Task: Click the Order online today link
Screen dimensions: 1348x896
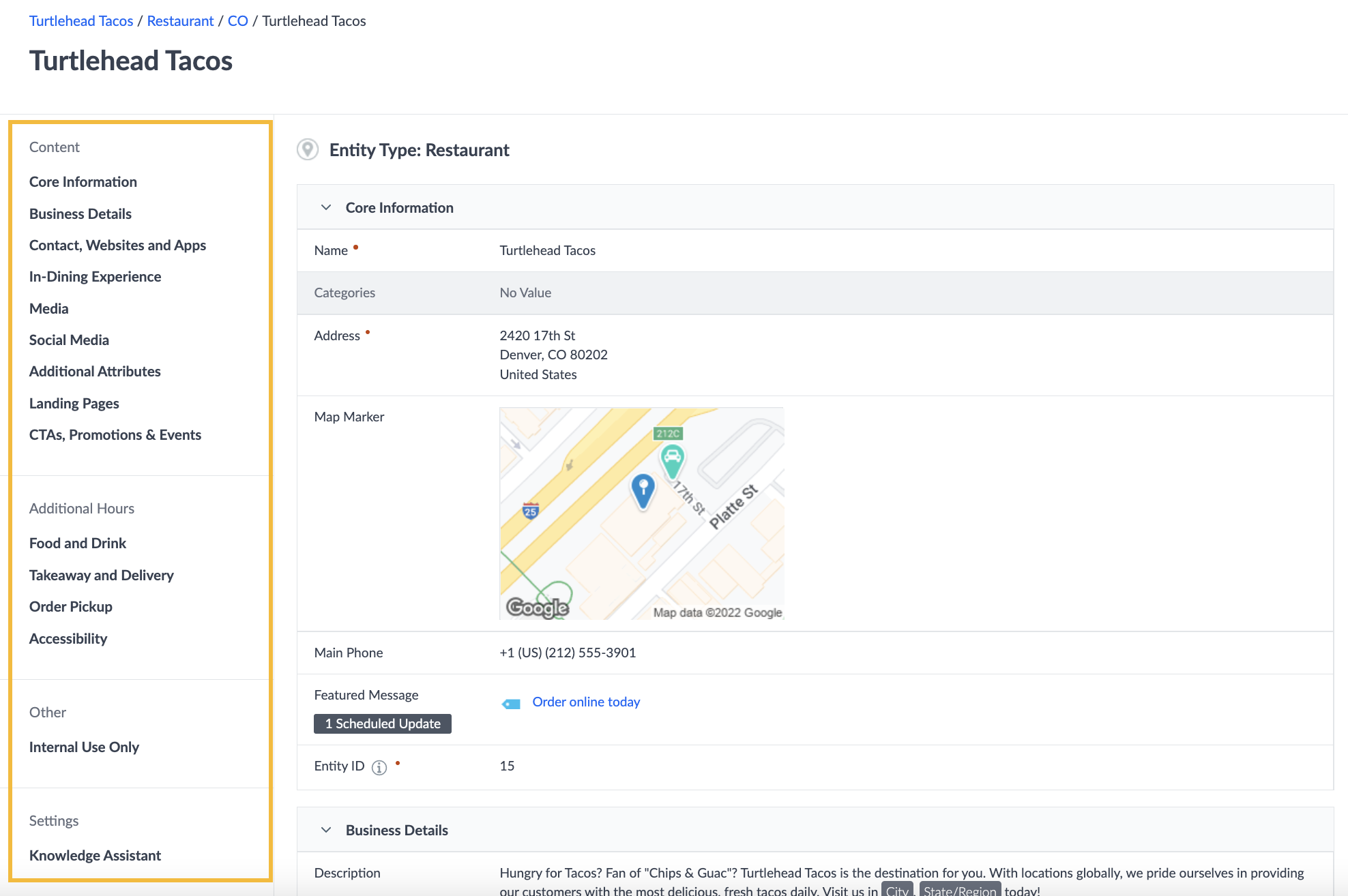Action: point(586,700)
